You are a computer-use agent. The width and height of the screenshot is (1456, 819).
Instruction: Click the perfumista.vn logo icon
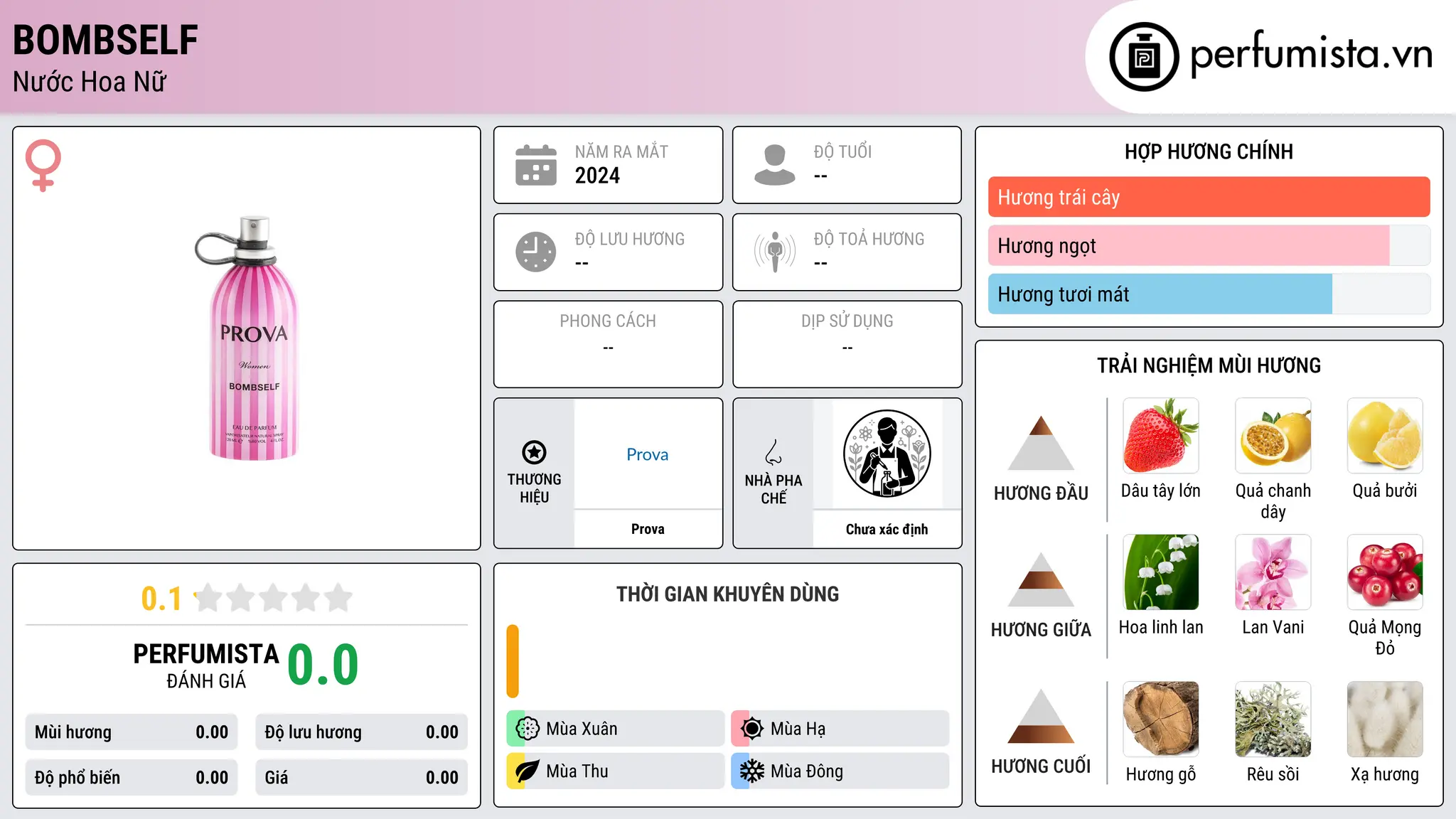coord(1144,57)
